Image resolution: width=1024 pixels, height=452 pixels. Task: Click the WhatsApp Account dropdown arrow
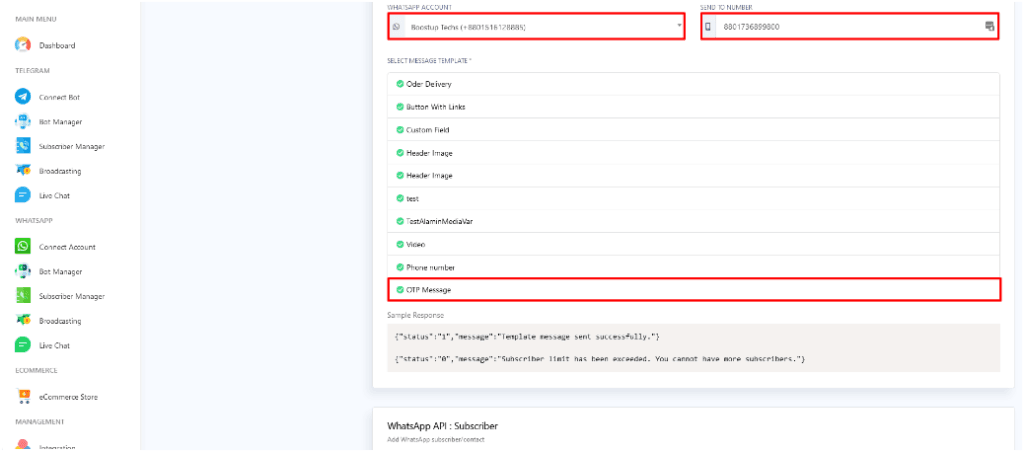pos(679,25)
